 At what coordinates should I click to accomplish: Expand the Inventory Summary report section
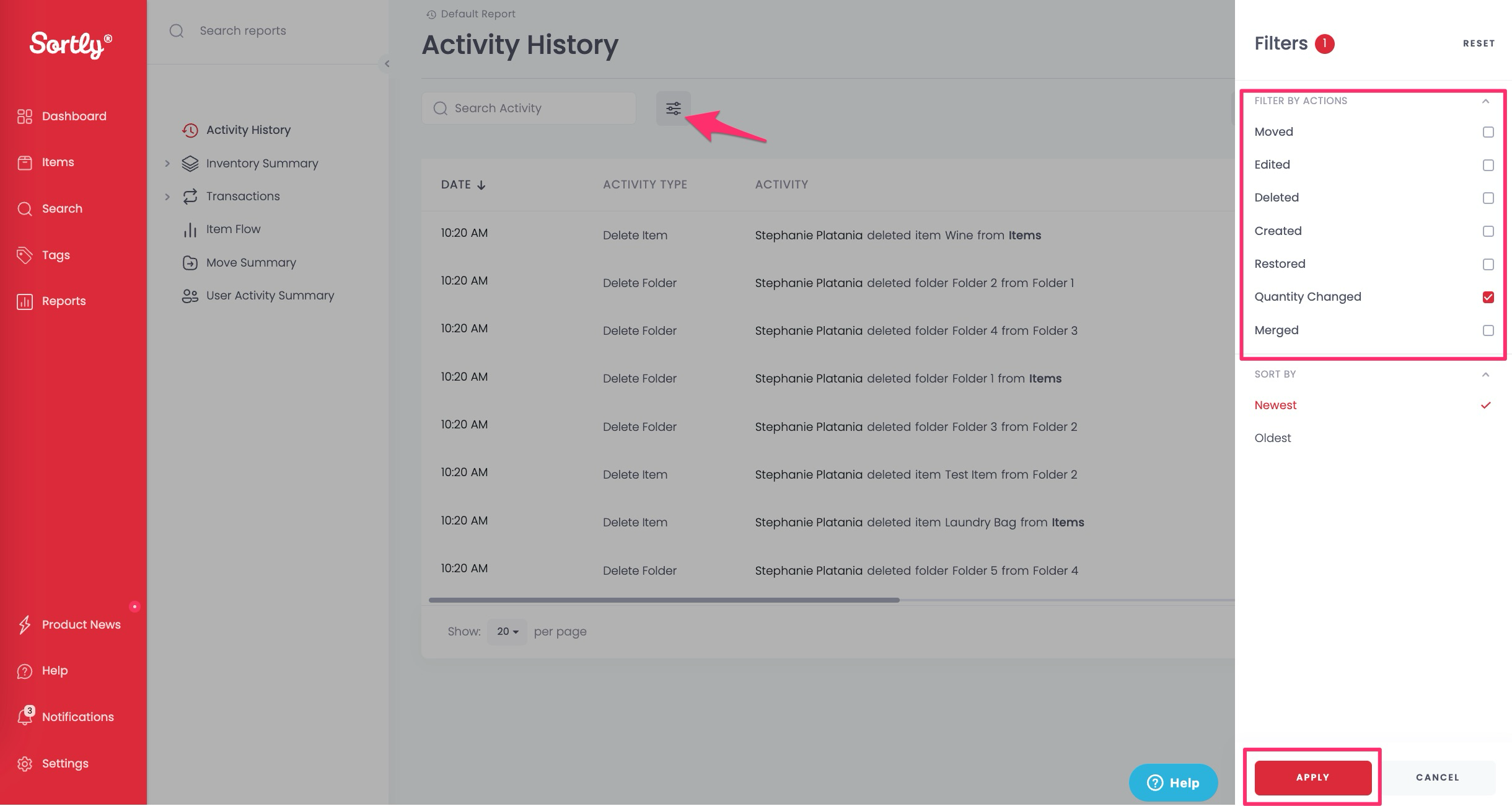[167, 163]
